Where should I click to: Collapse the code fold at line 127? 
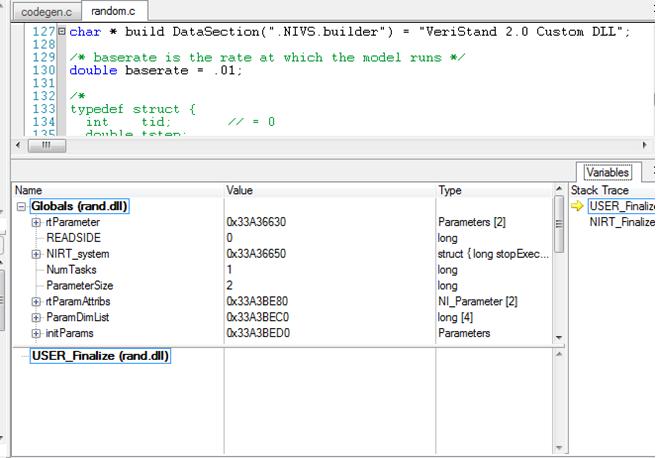coord(62,31)
